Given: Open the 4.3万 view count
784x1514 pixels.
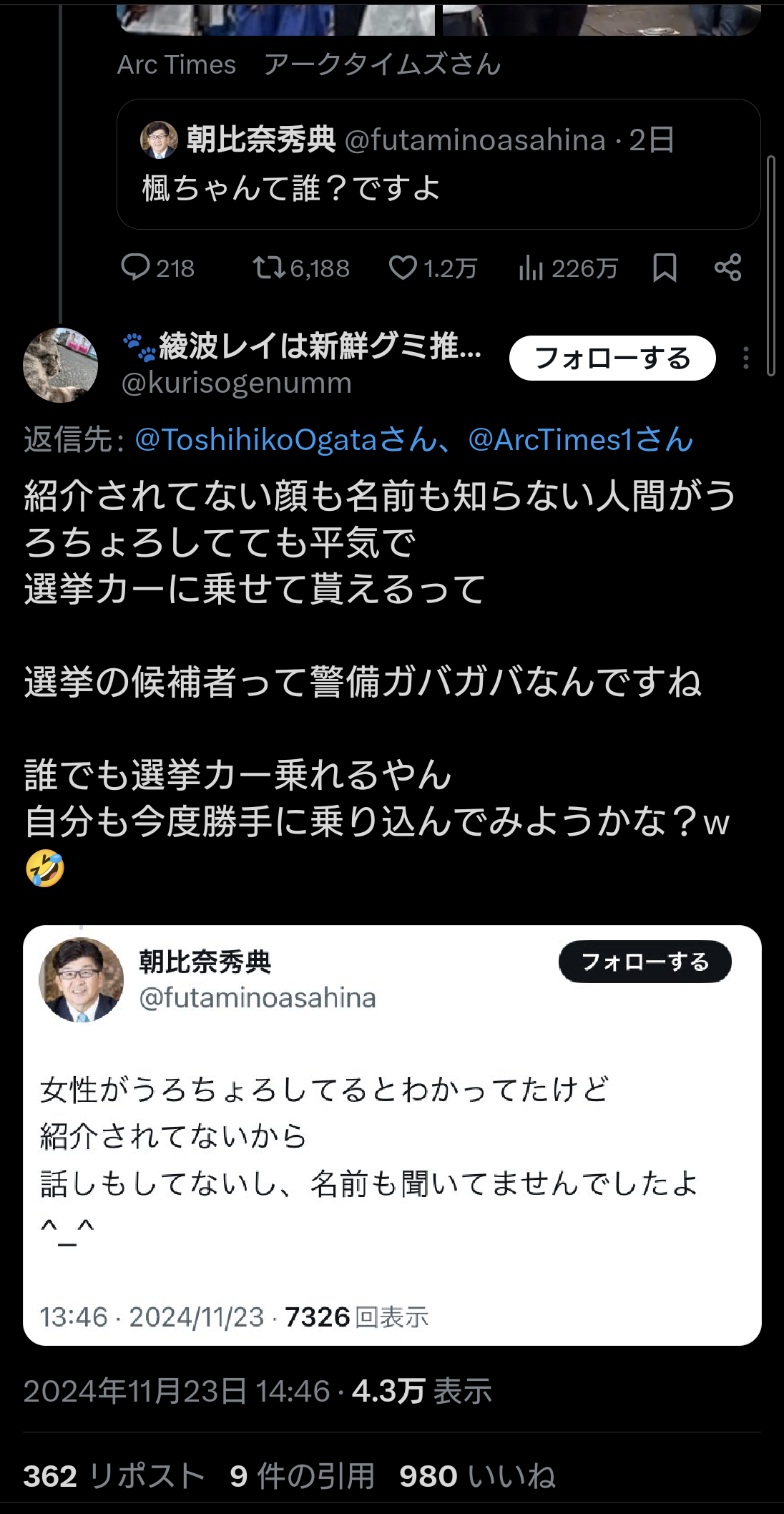Looking at the screenshot, I should pos(421,1391).
